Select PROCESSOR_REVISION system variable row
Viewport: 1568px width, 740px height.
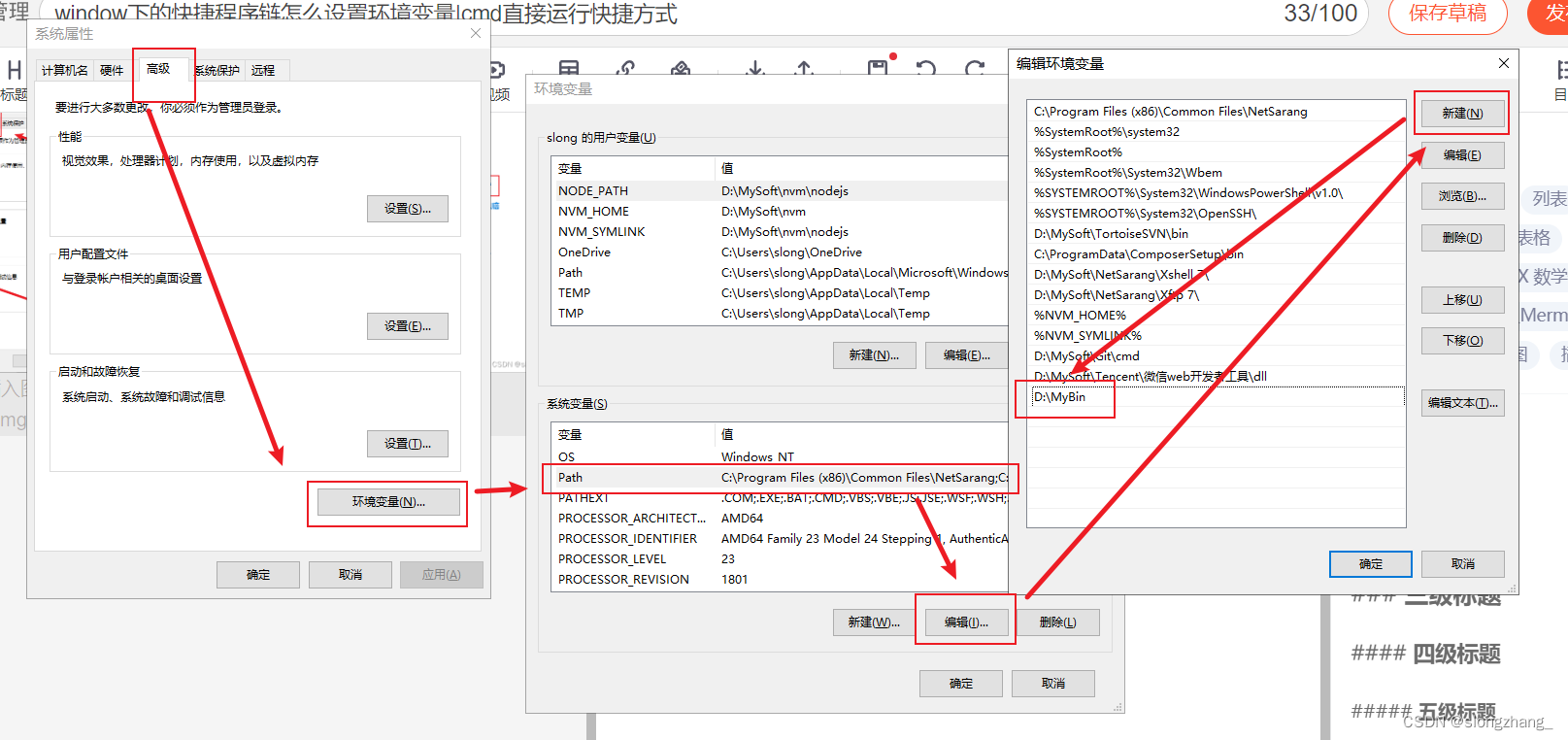pyautogui.click(x=781, y=580)
